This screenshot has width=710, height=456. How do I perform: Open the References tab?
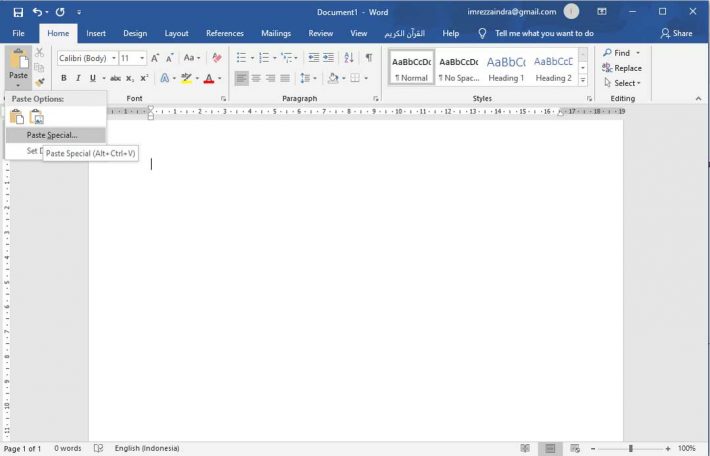225,34
